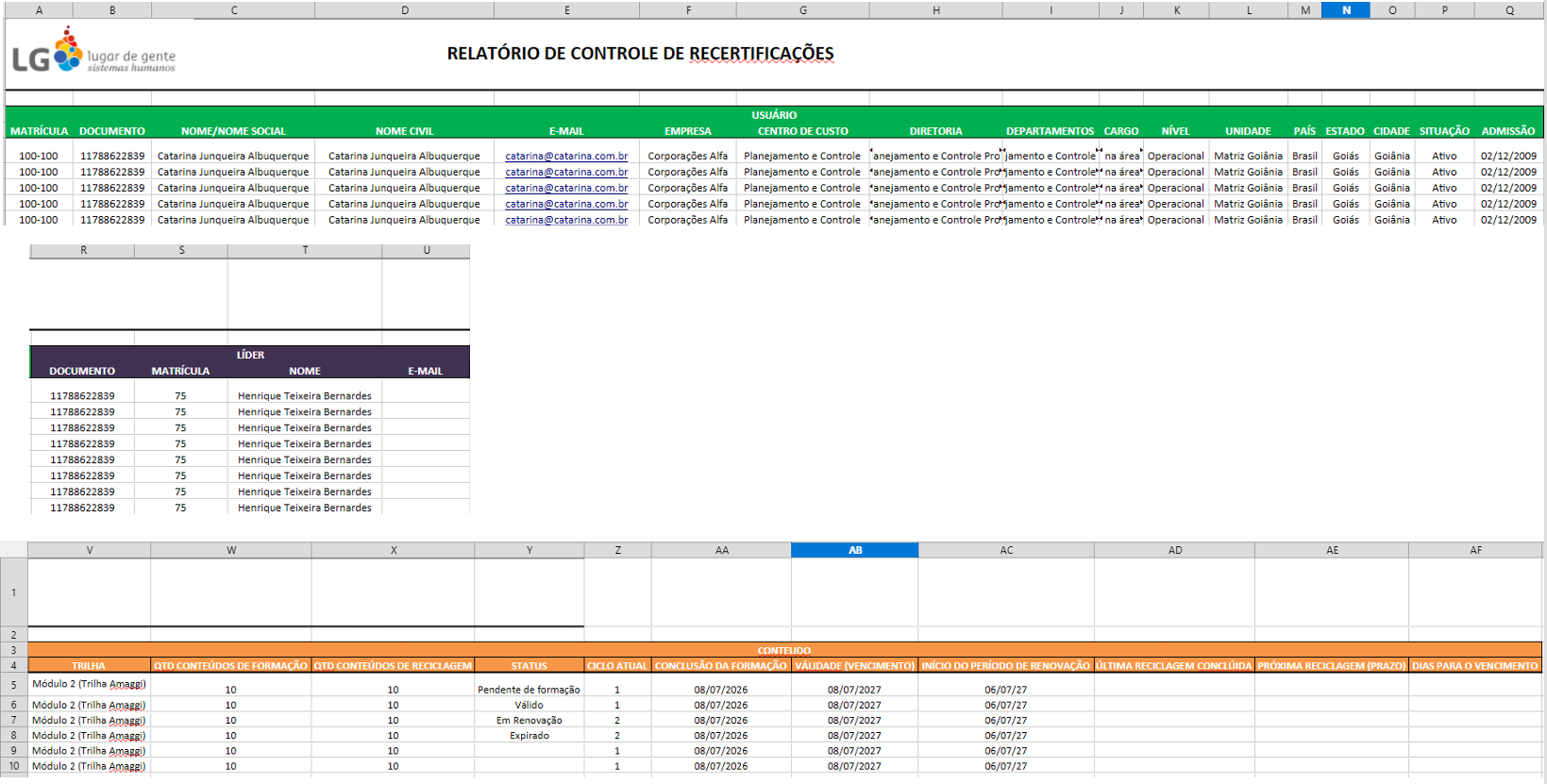Viewport: 1547px width, 784px height.
Task: Click the DIAS PARA O VENCIMENTO heading
Action: (x=1475, y=666)
